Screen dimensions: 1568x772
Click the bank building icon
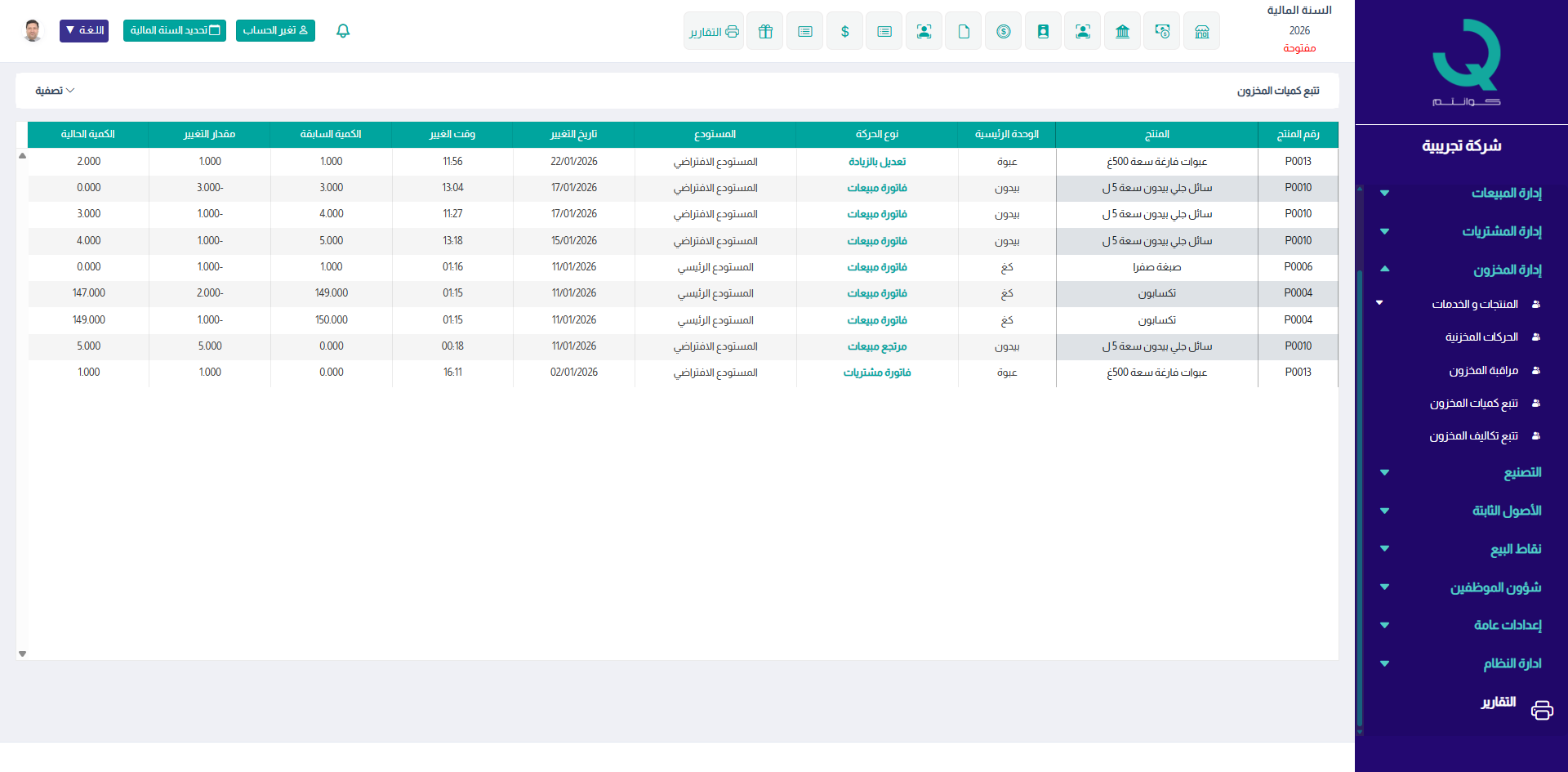point(1122,32)
